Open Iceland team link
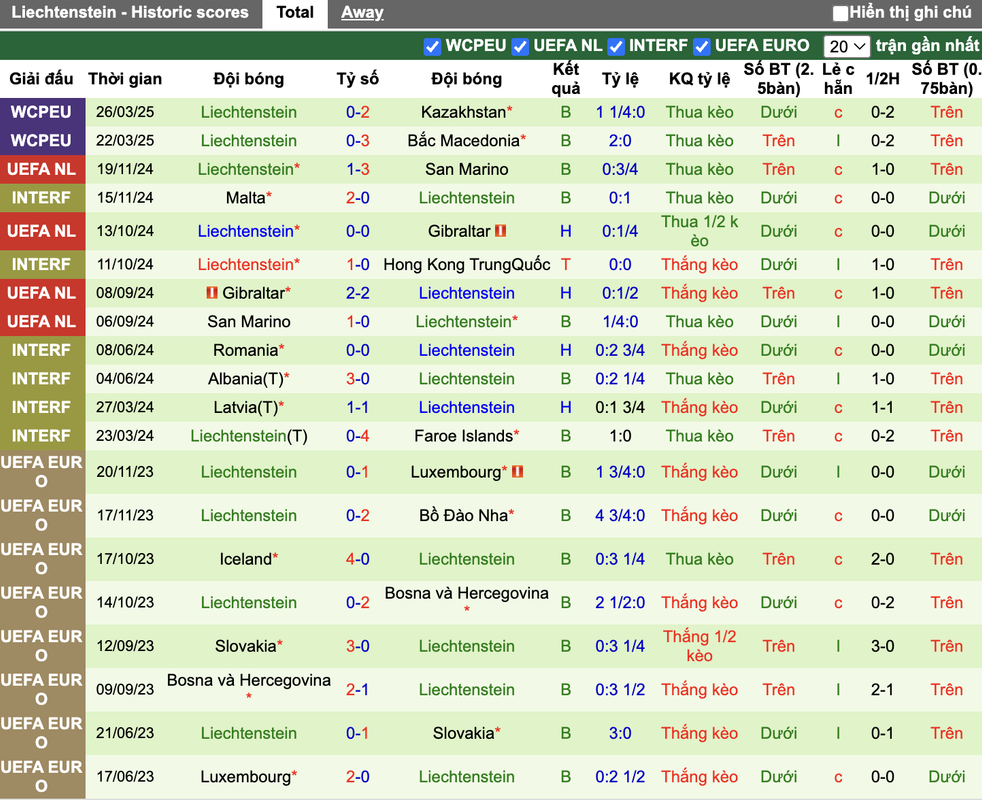The image size is (982, 800). click(x=246, y=559)
